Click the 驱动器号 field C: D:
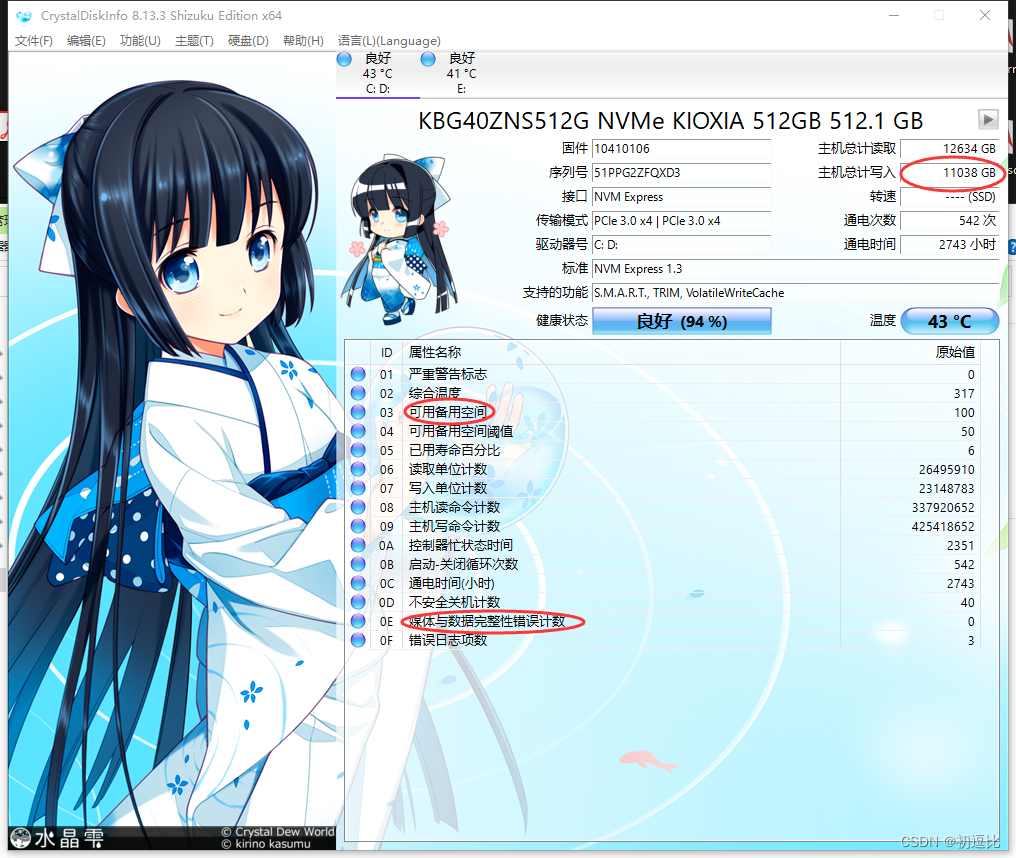This screenshot has width=1016, height=858. [x=682, y=244]
